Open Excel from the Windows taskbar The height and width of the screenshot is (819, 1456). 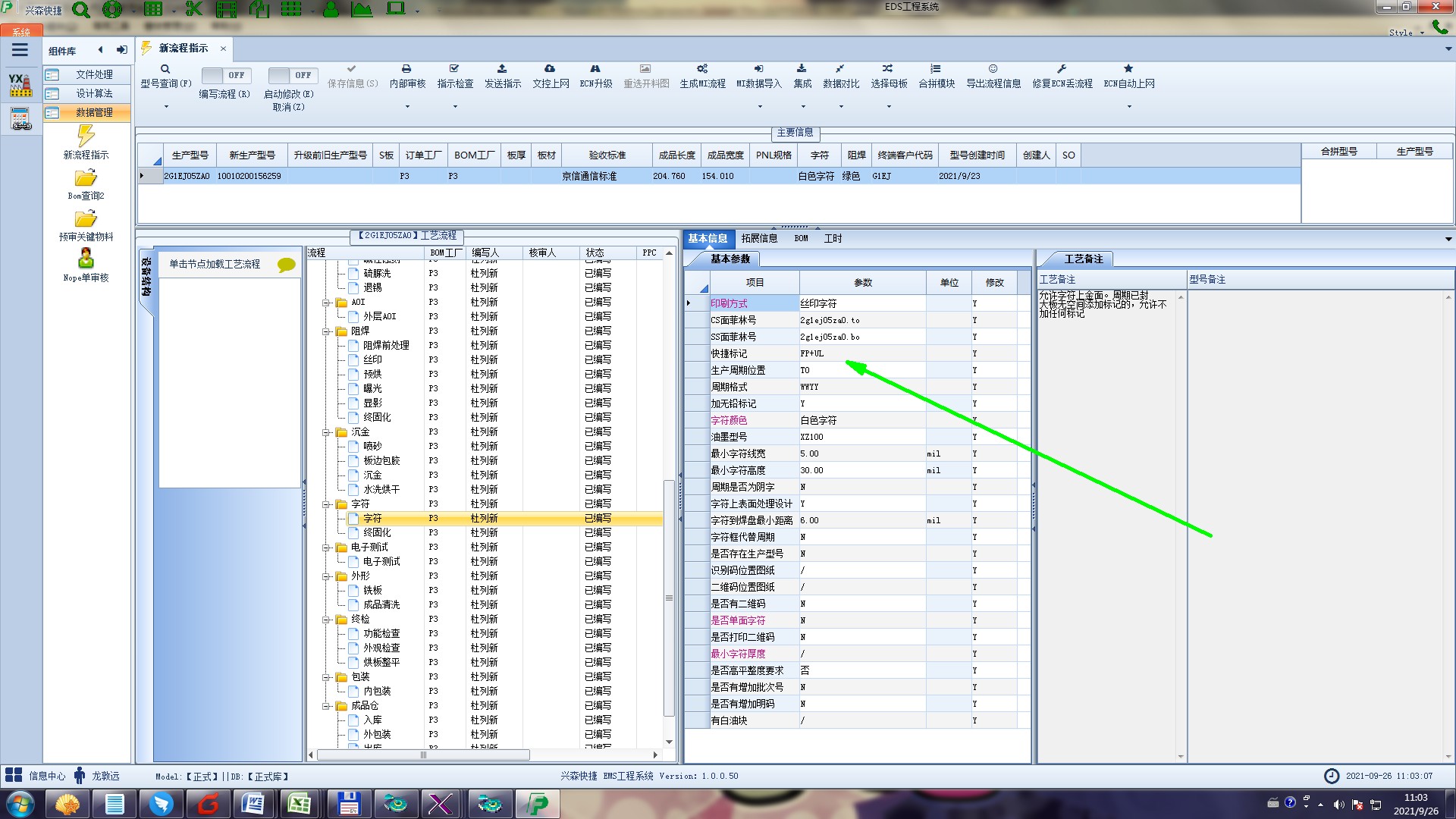[299, 804]
